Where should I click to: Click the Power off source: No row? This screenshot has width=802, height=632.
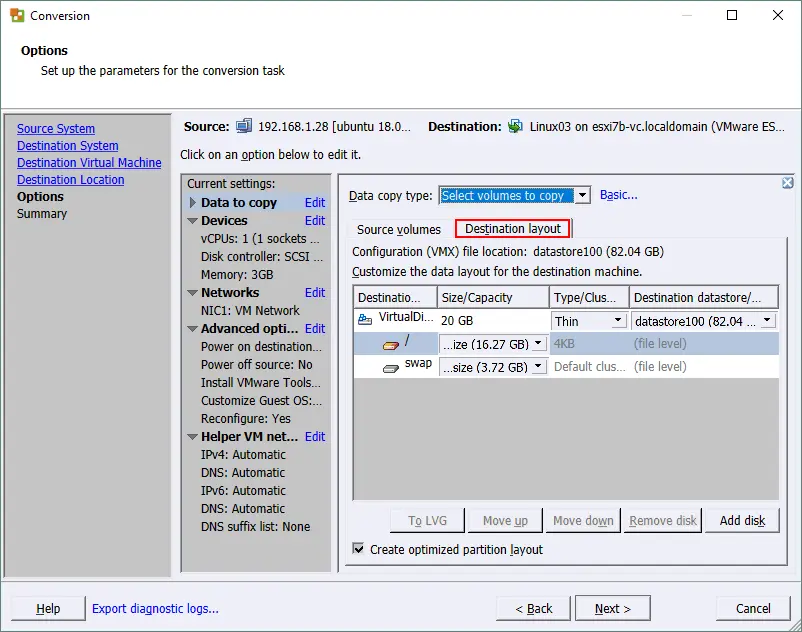(256, 365)
